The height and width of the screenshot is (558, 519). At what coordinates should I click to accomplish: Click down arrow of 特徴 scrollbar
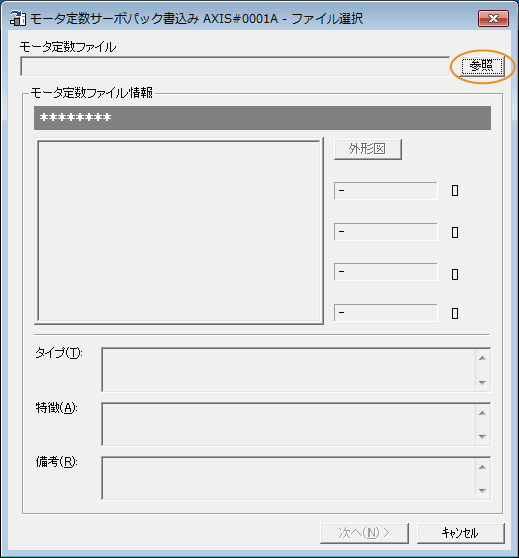[x=482, y=437]
